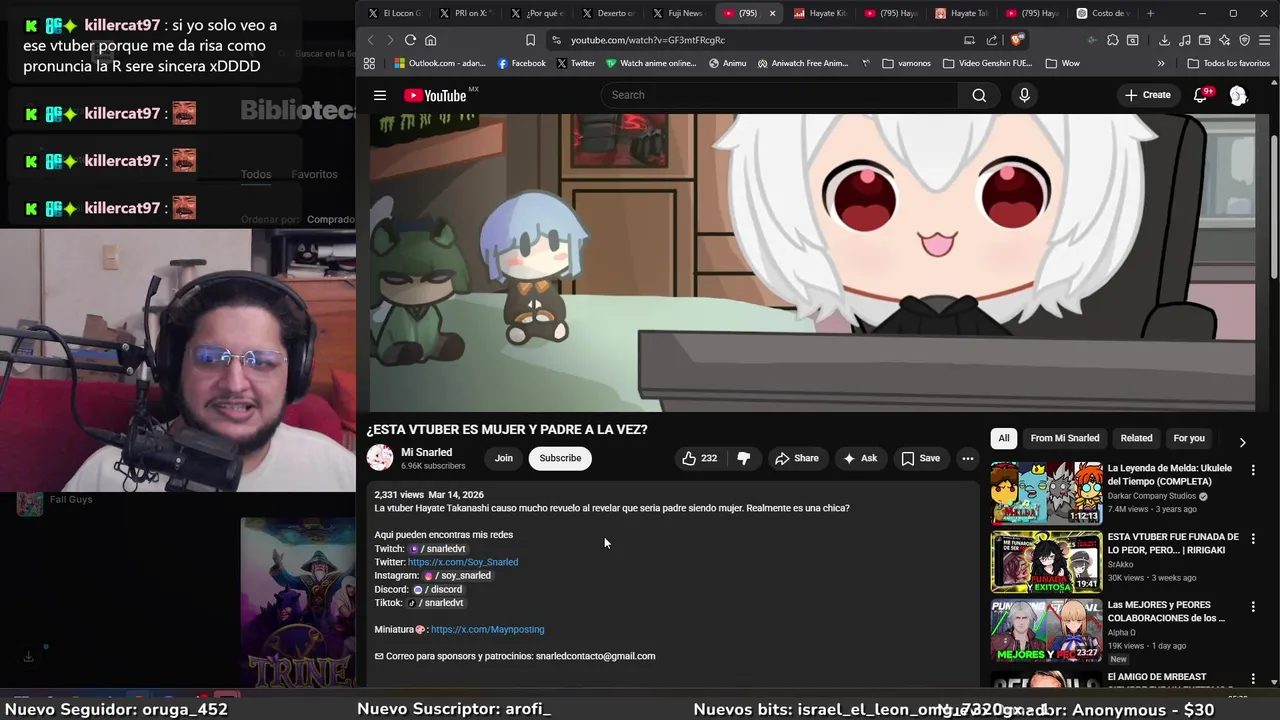Image resolution: width=1280 pixels, height=720 pixels.
Task: Open the Mi Snarled channel avatar
Action: point(380,458)
